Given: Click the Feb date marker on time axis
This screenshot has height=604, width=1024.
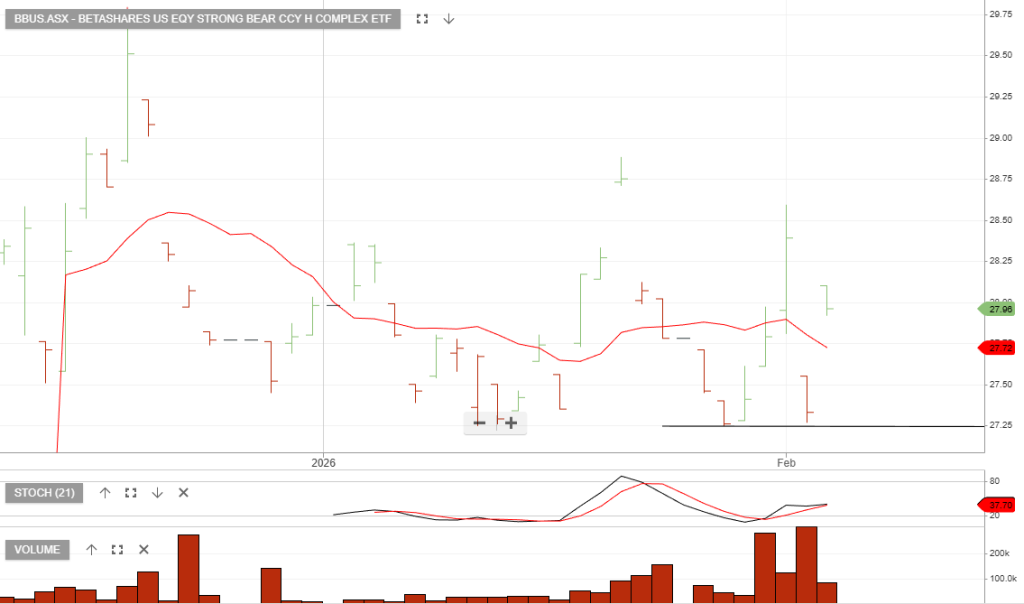Looking at the screenshot, I should 786,463.
